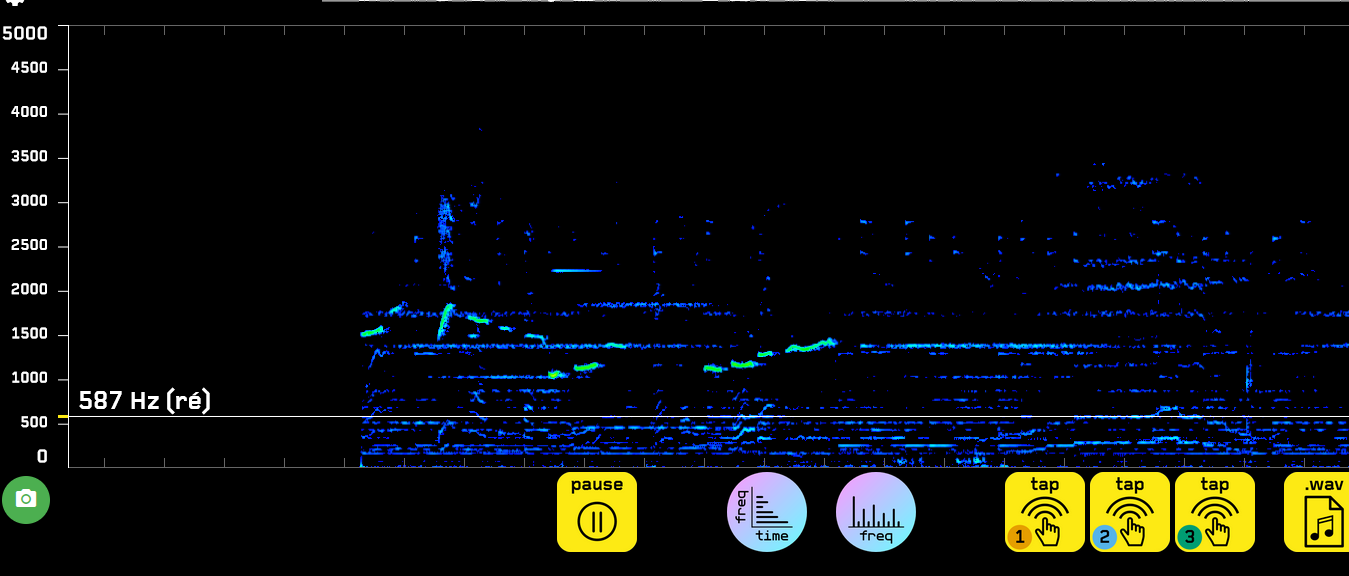The height and width of the screenshot is (576, 1349).
Task: Select the 4500 frequency axis label
Action: tap(29, 69)
